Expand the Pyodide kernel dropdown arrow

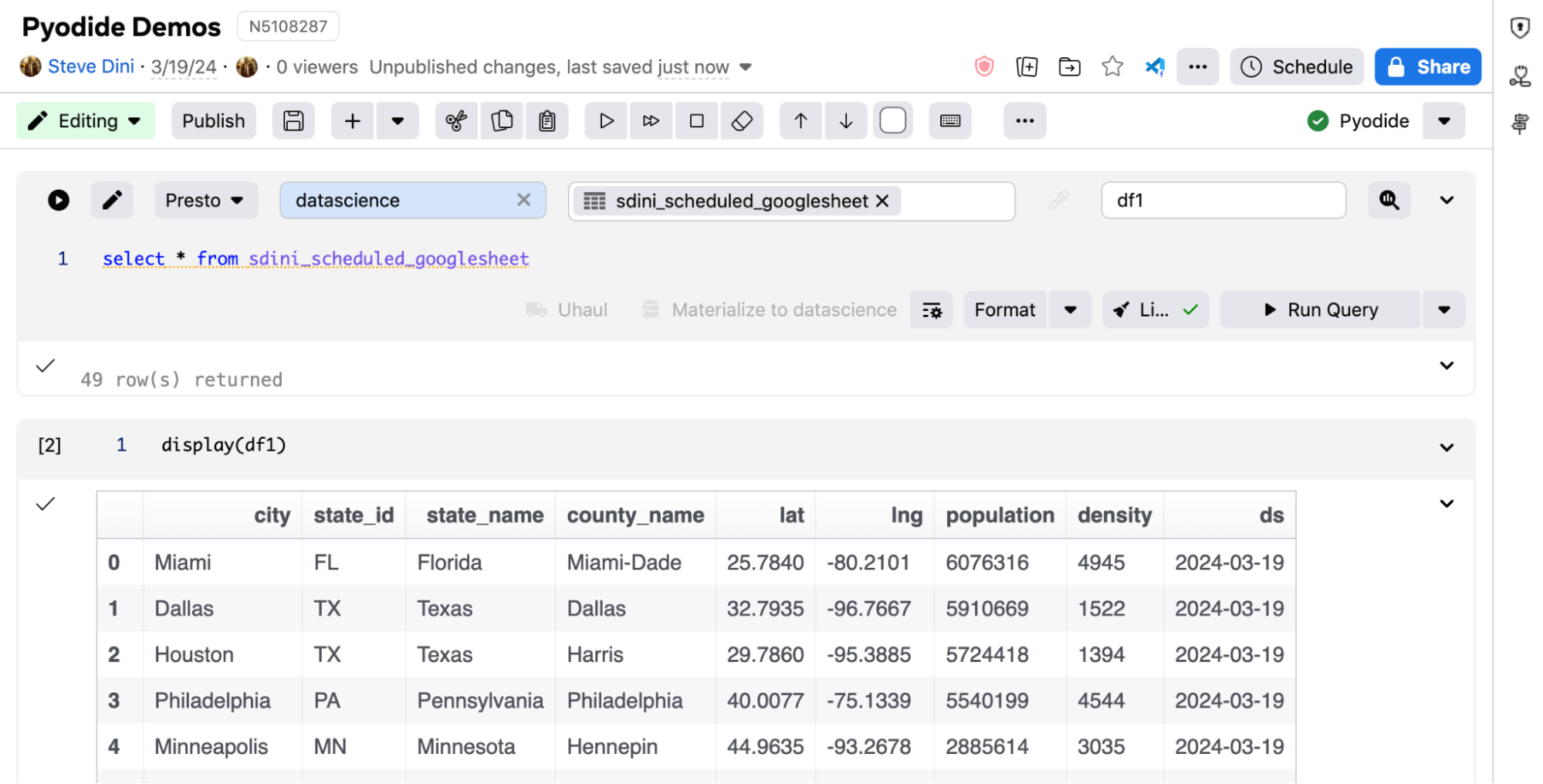coord(1444,121)
